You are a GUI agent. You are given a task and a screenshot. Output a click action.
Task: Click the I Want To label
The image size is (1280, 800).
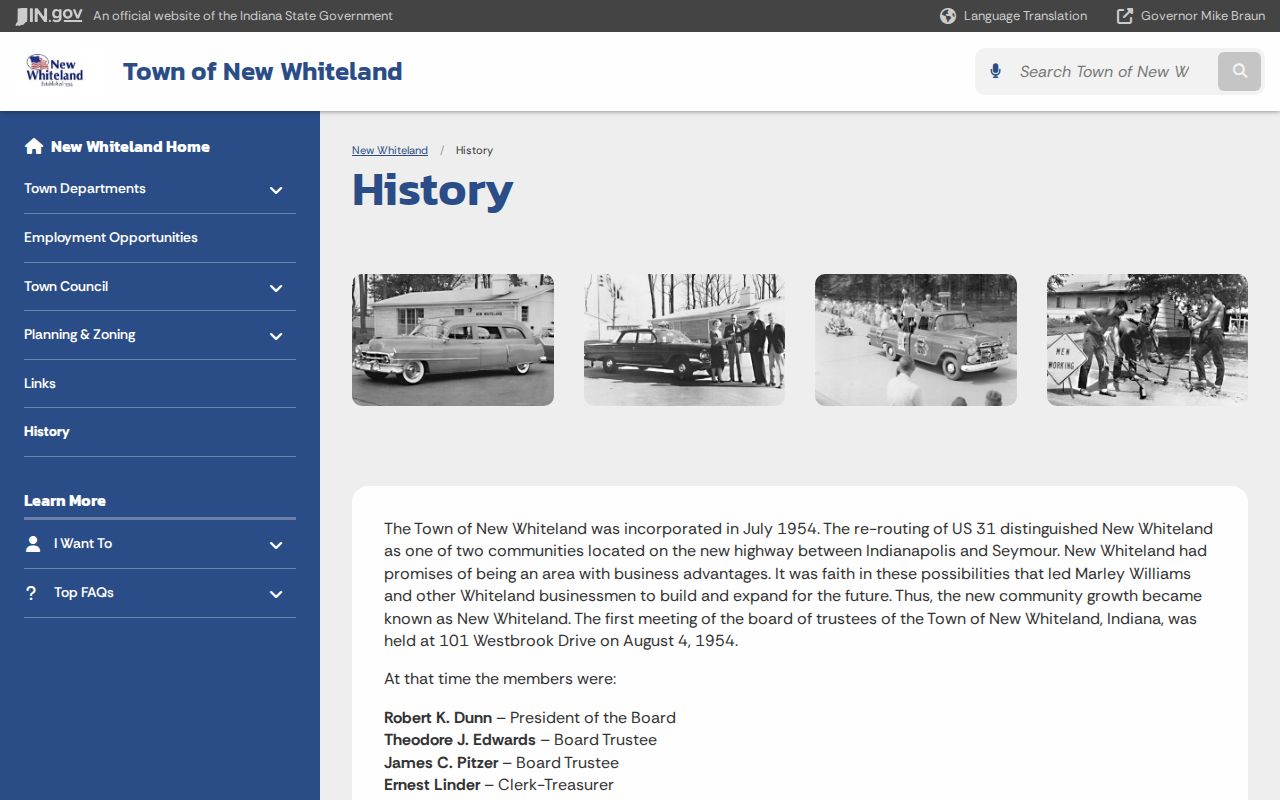[83, 544]
